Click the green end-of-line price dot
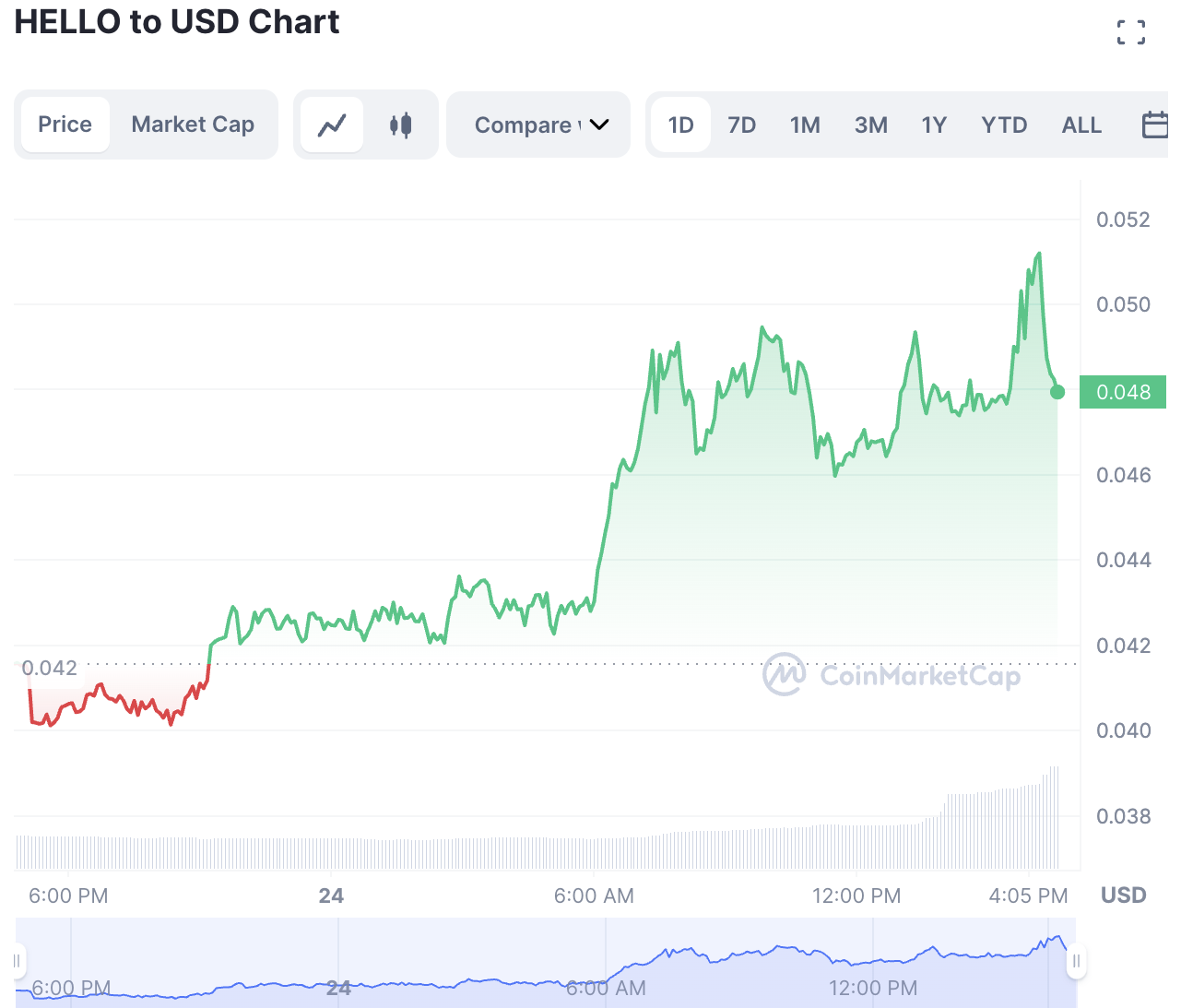 pyautogui.click(x=1057, y=392)
